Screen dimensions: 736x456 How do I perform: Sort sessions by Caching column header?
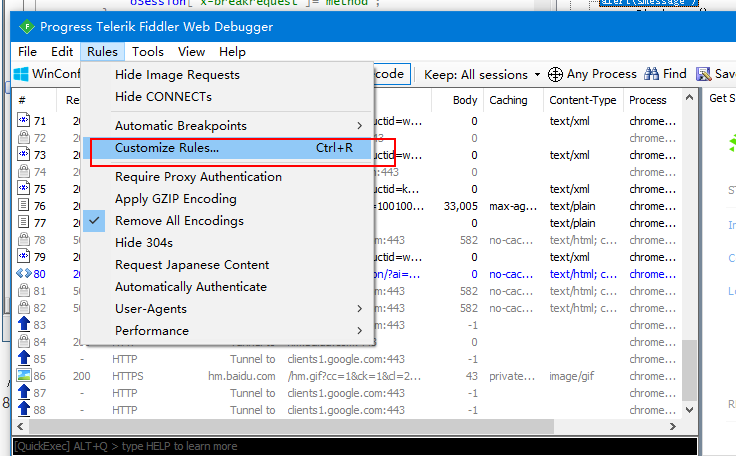513,100
